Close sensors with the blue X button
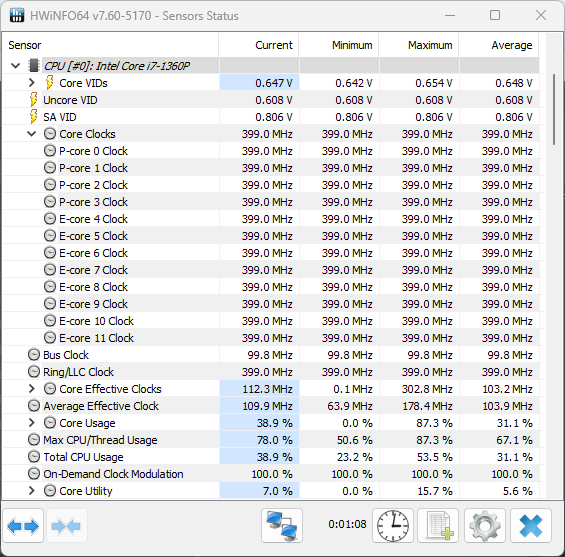The height and width of the screenshot is (557, 565). click(x=531, y=526)
